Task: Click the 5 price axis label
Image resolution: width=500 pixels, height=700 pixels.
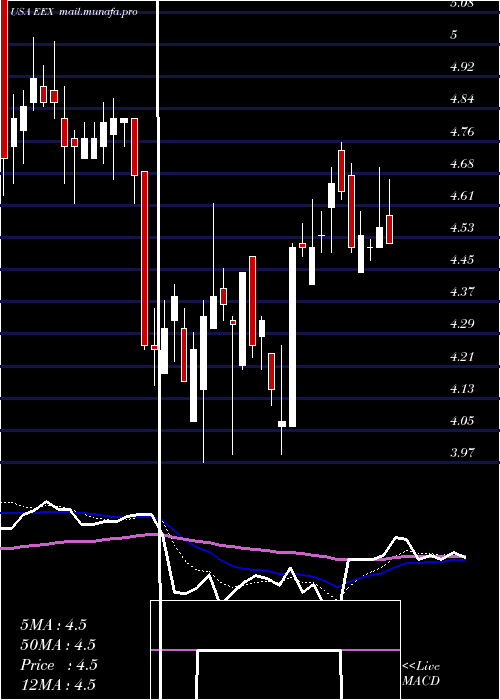Action: 454,35
